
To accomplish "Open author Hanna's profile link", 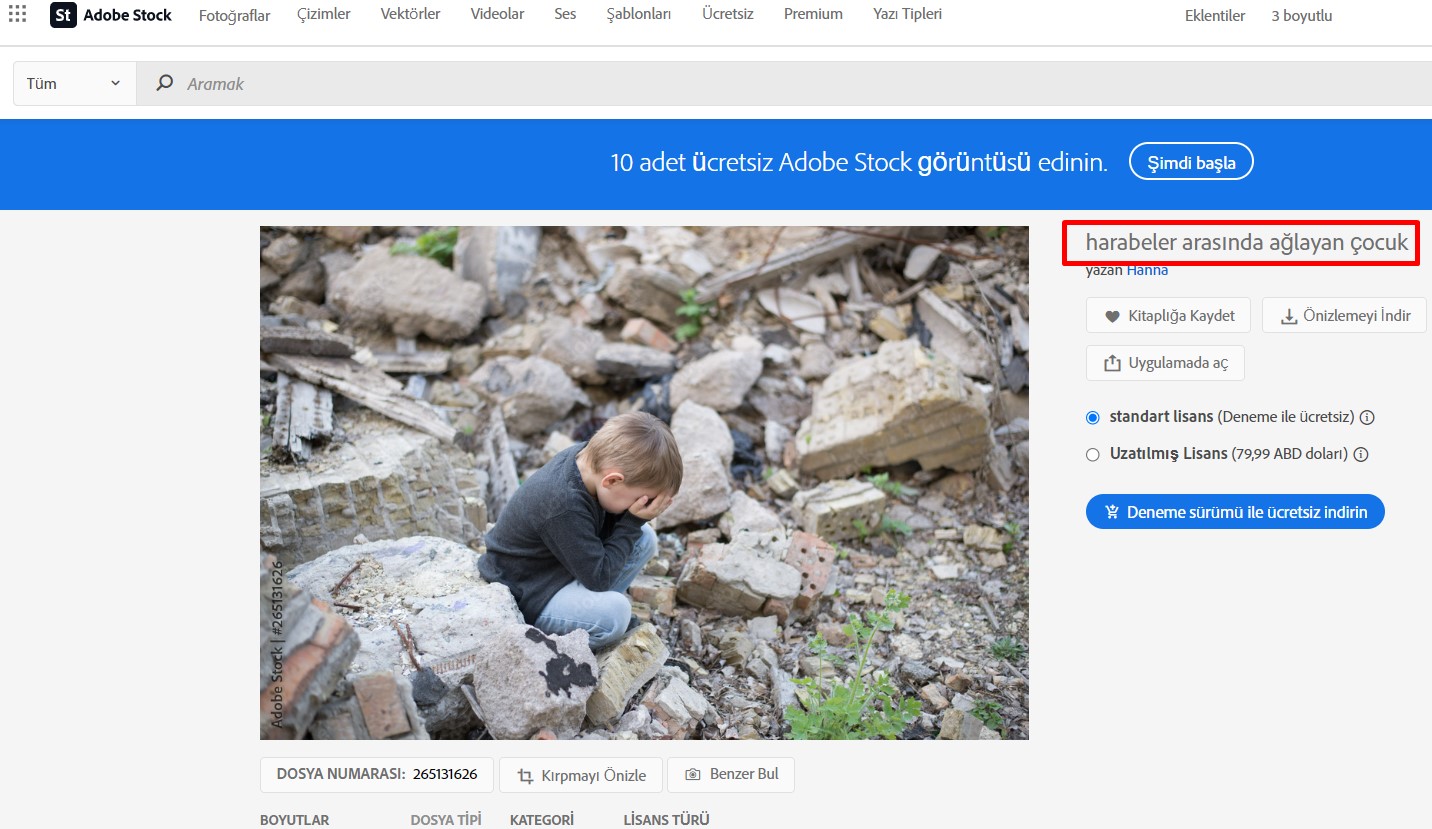I will [x=1147, y=270].
